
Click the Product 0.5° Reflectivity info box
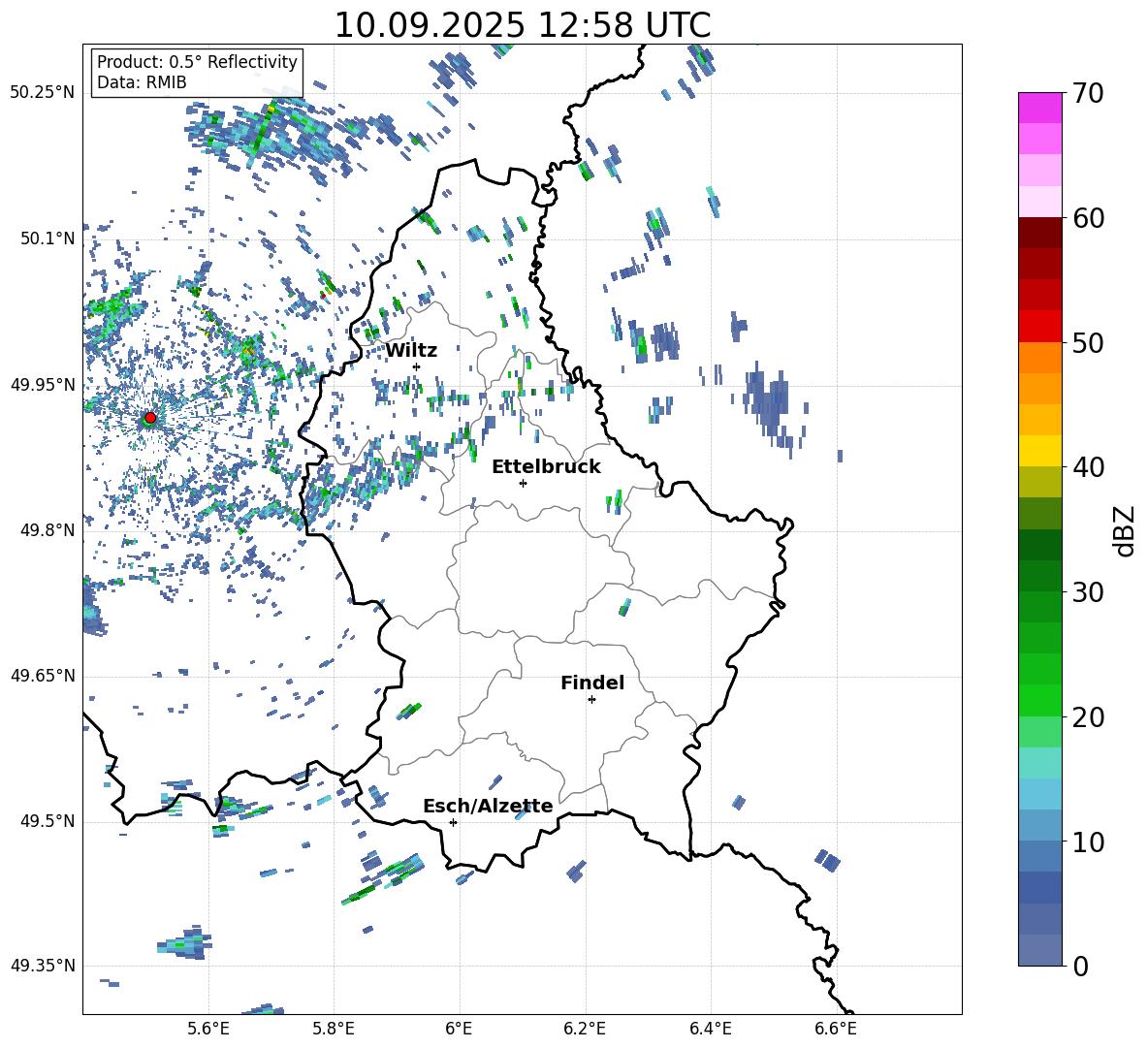click(x=197, y=72)
